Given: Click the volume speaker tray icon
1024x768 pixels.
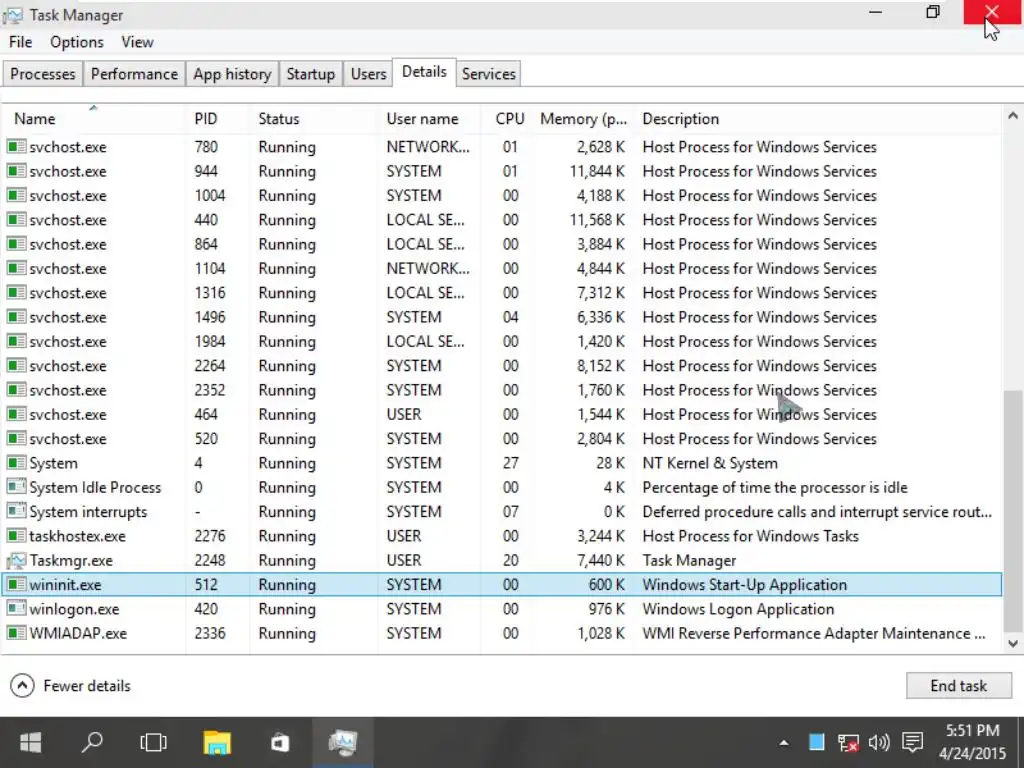Looking at the screenshot, I should [879, 743].
